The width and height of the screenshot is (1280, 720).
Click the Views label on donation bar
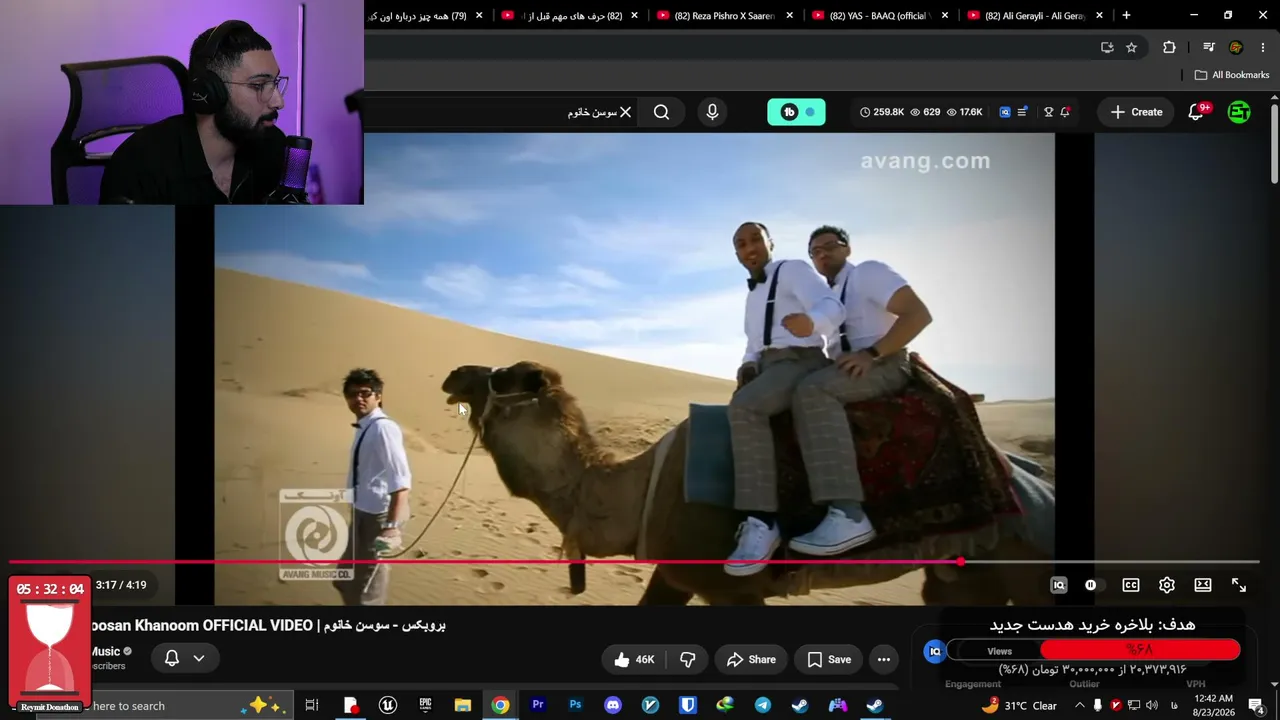click(x=1000, y=651)
